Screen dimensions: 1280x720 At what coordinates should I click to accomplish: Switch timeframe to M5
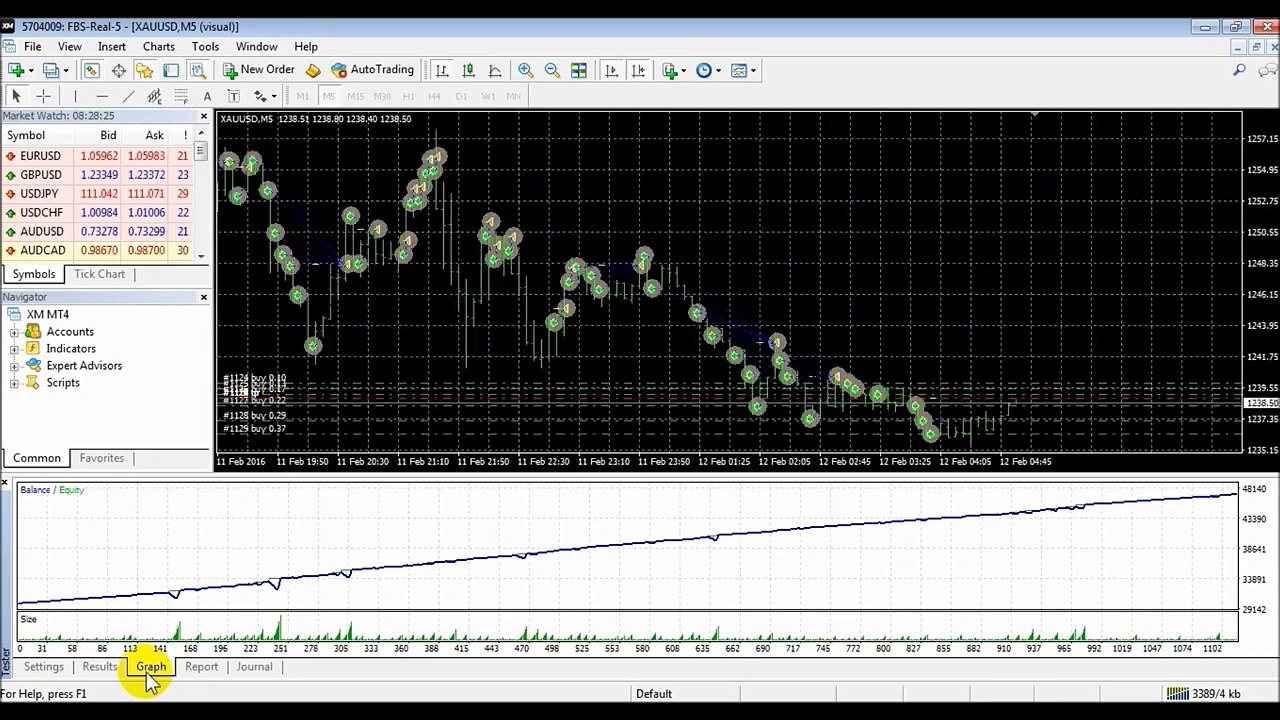[x=329, y=96]
